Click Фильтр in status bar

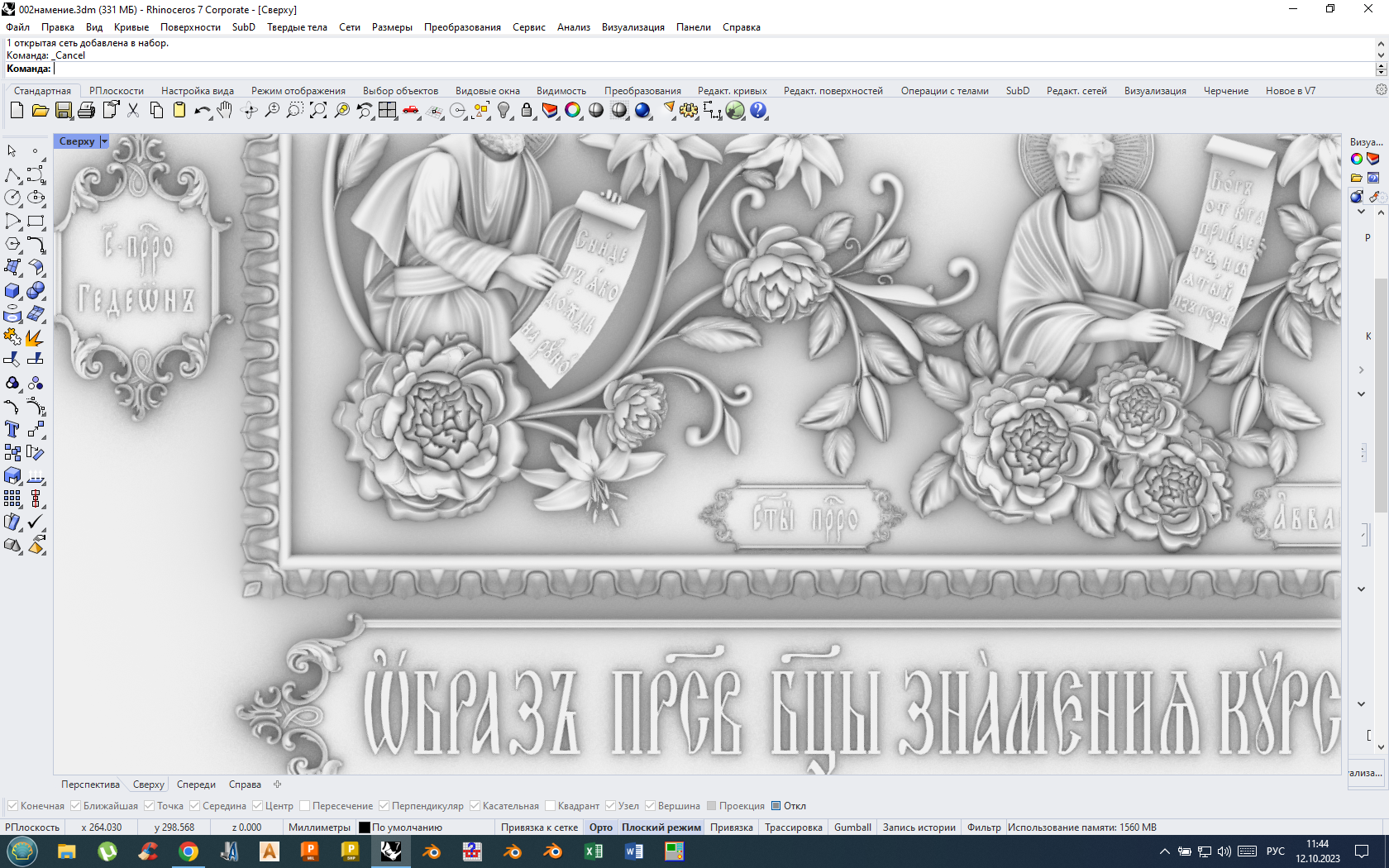pyautogui.click(x=984, y=827)
